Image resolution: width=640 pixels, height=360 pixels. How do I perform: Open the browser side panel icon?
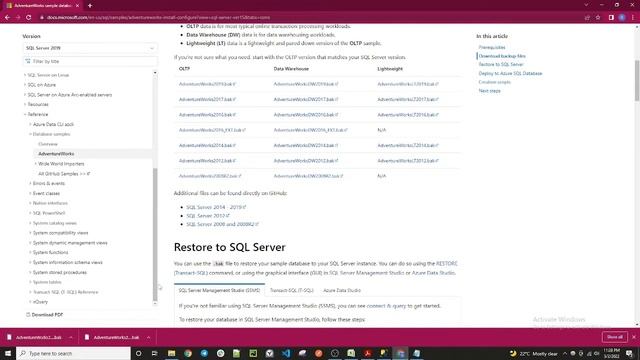(611, 18)
